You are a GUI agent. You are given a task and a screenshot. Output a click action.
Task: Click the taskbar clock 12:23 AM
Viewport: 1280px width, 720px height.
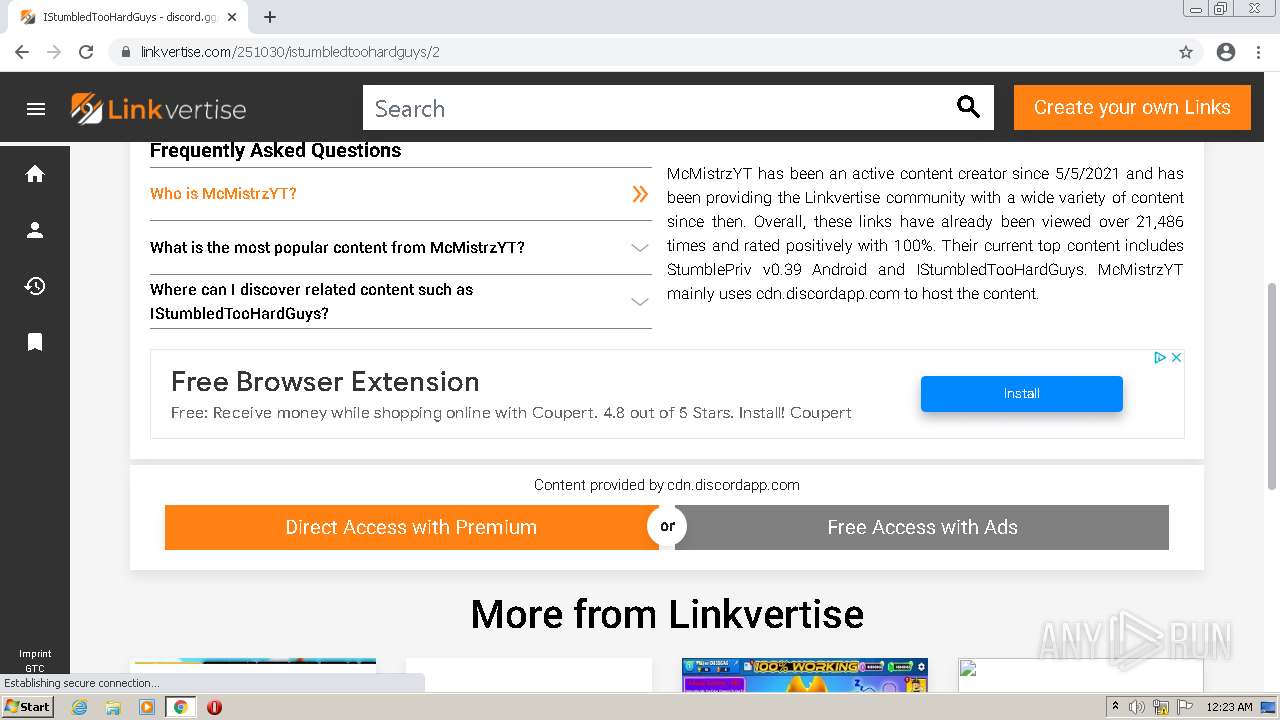click(x=1230, y=707)
